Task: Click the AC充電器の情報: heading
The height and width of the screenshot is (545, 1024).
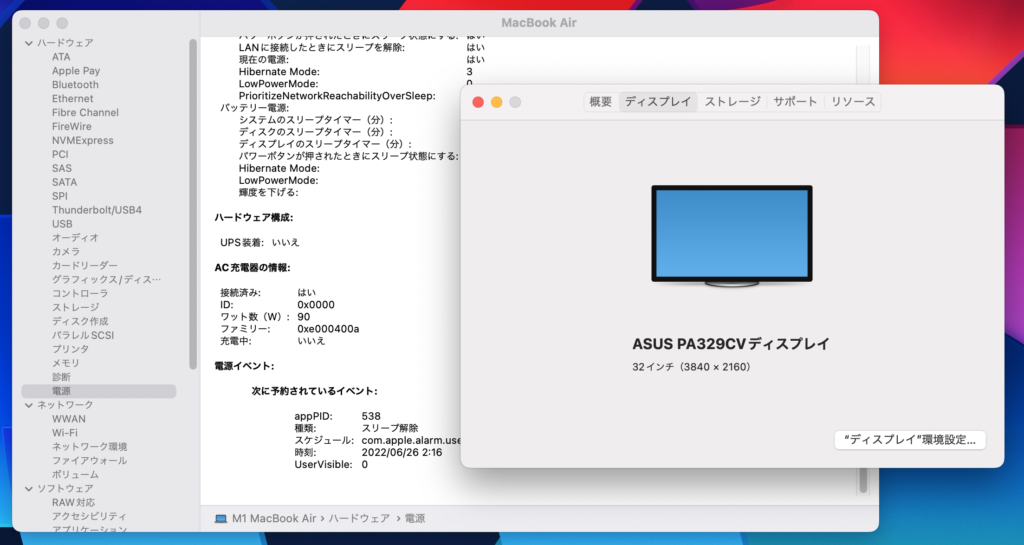Action: click(x=252, y=268)
